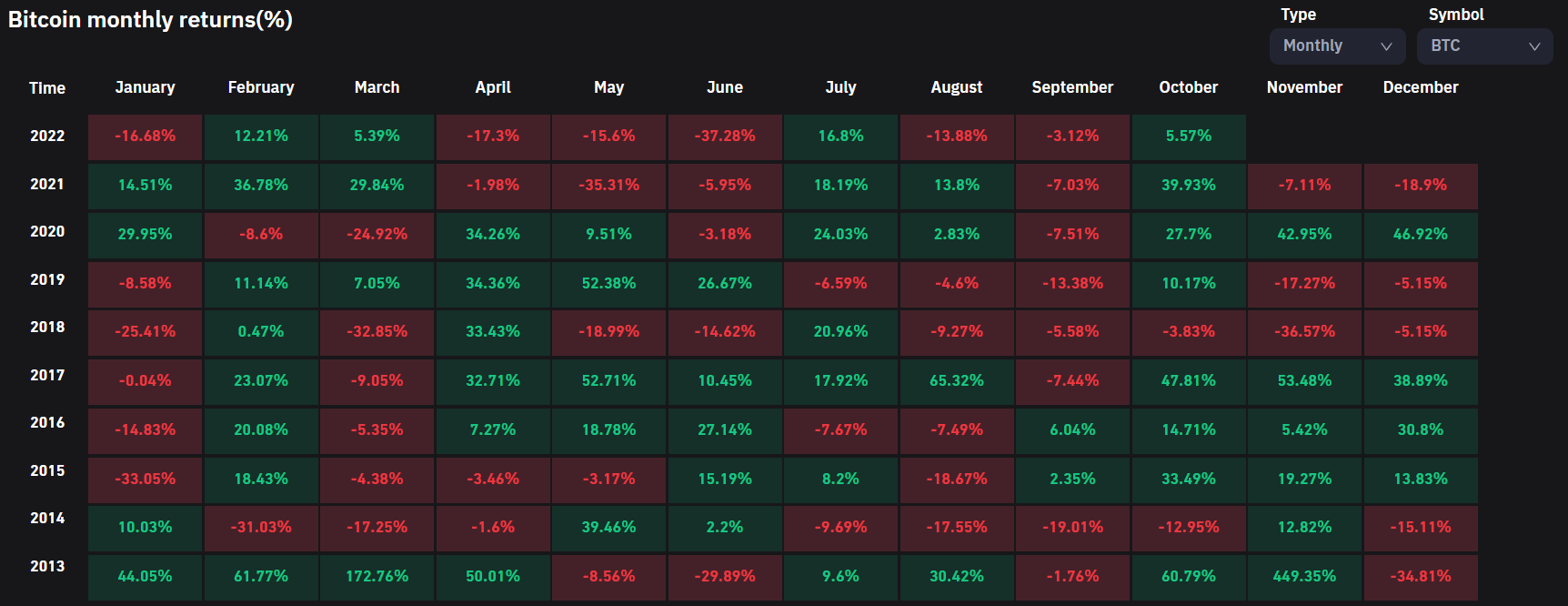1568x606 pixels.
Task: Click the 46.92% December 2020 cell
Action: click(1421, 235)
